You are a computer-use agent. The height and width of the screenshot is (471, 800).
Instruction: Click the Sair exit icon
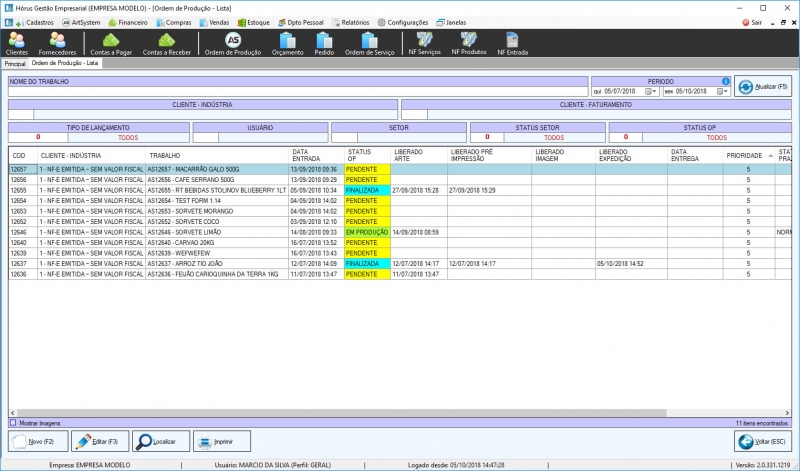point(752,22)
